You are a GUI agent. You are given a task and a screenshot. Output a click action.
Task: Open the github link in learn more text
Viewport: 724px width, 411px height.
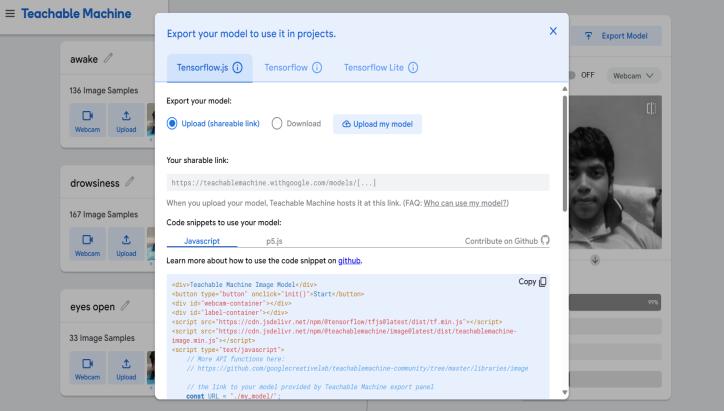349,260
